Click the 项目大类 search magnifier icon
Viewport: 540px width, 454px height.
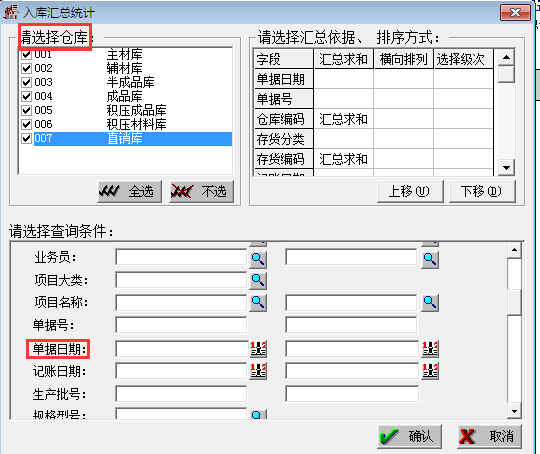tap(258, 280)
